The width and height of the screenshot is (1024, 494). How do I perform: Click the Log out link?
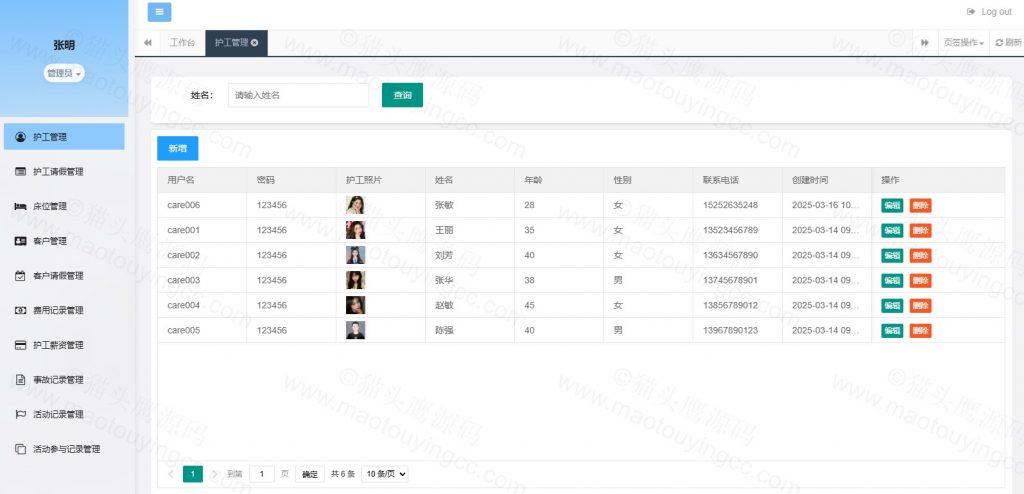pyautogui.click(x=989, y=12)
